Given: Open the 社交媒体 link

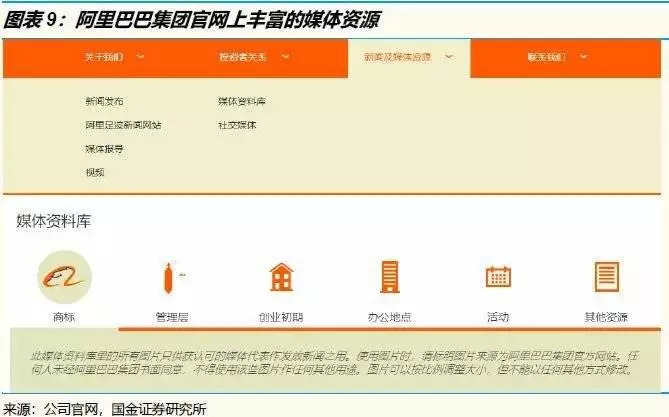Looking at the screenshot, I should click(x=237, y=125).
